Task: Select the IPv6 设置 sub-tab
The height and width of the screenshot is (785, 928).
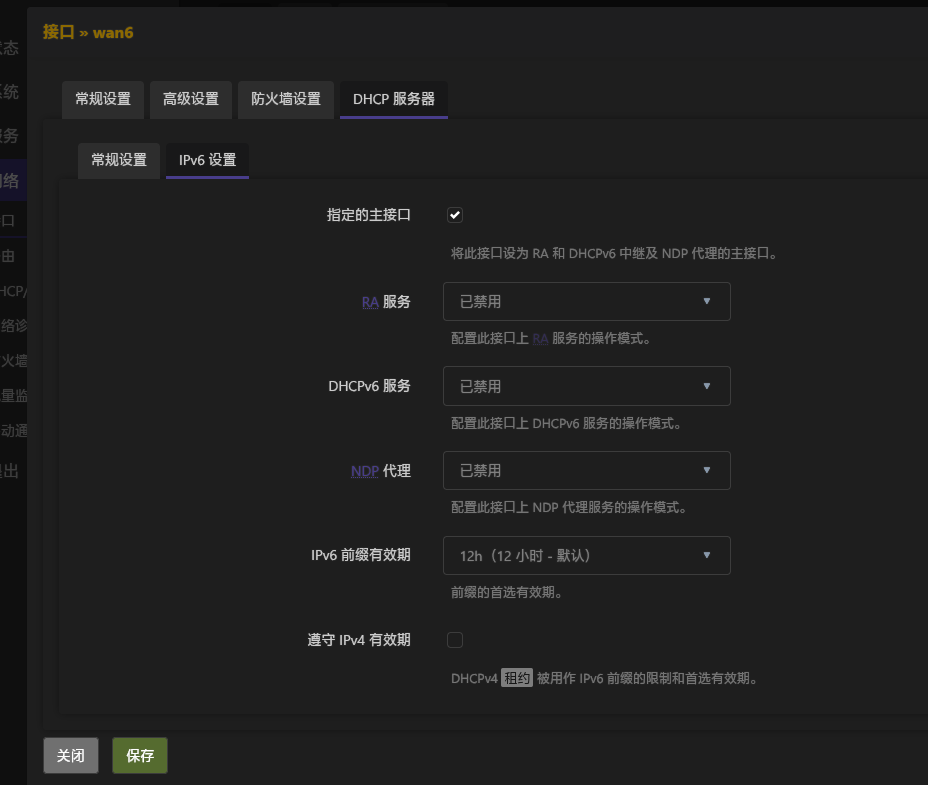Action: tap(208, 160)
